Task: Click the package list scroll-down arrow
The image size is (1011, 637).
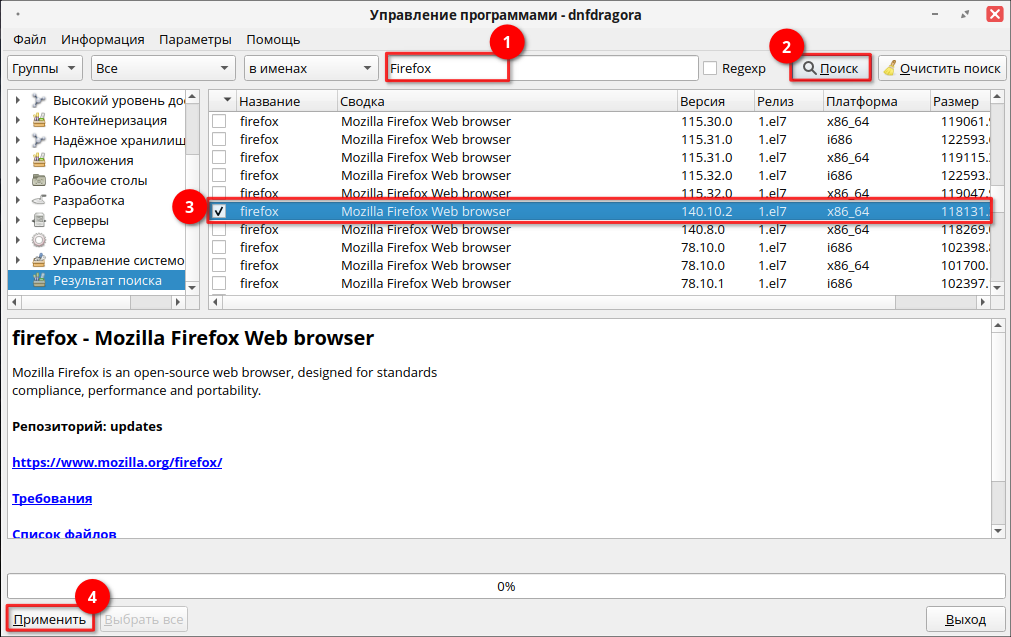Action: 997,288
